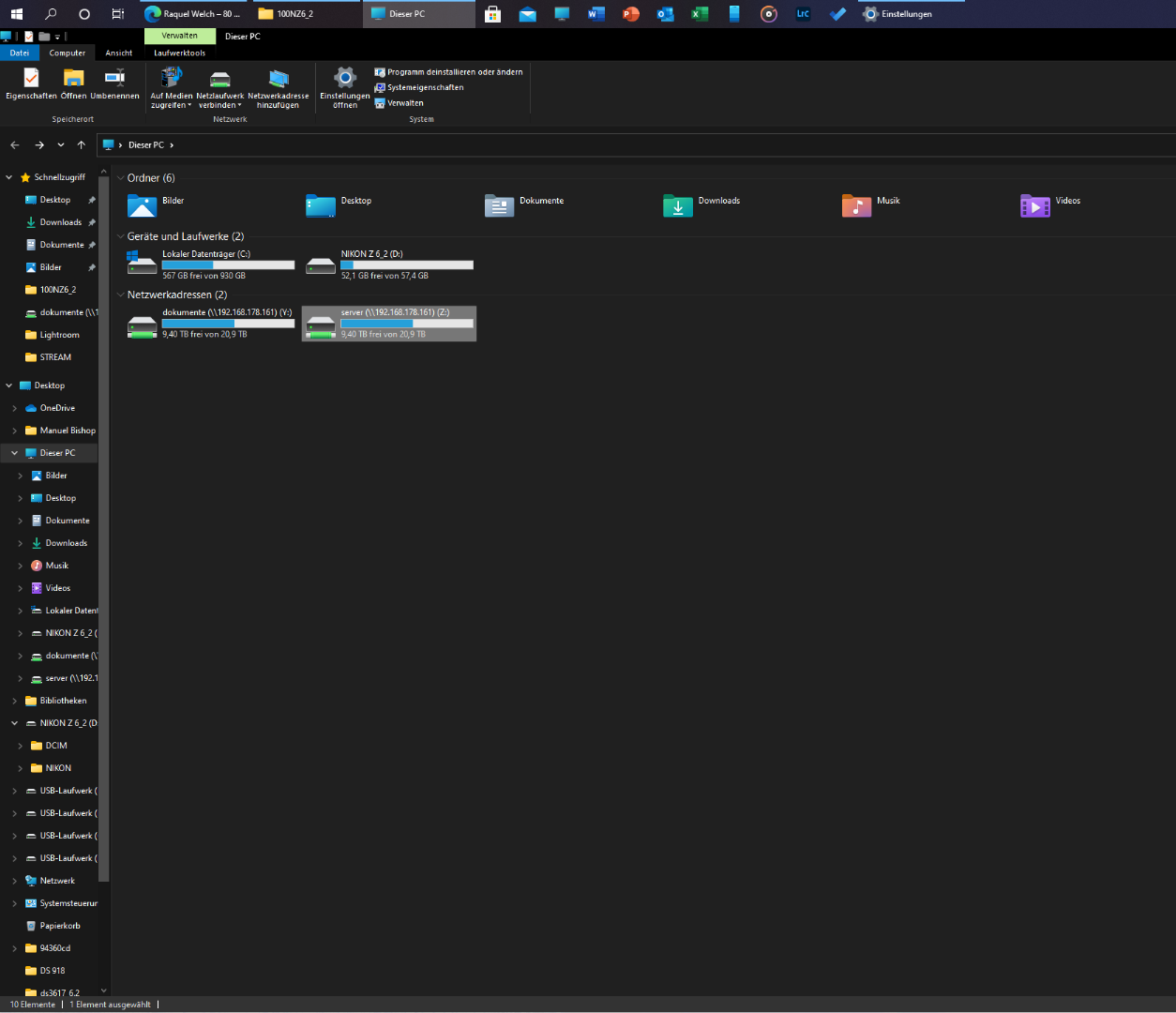Choose Umbenennen in the ribbon
The width and height of the screenshot is (1176, 1013).
[x=114, y=83]
